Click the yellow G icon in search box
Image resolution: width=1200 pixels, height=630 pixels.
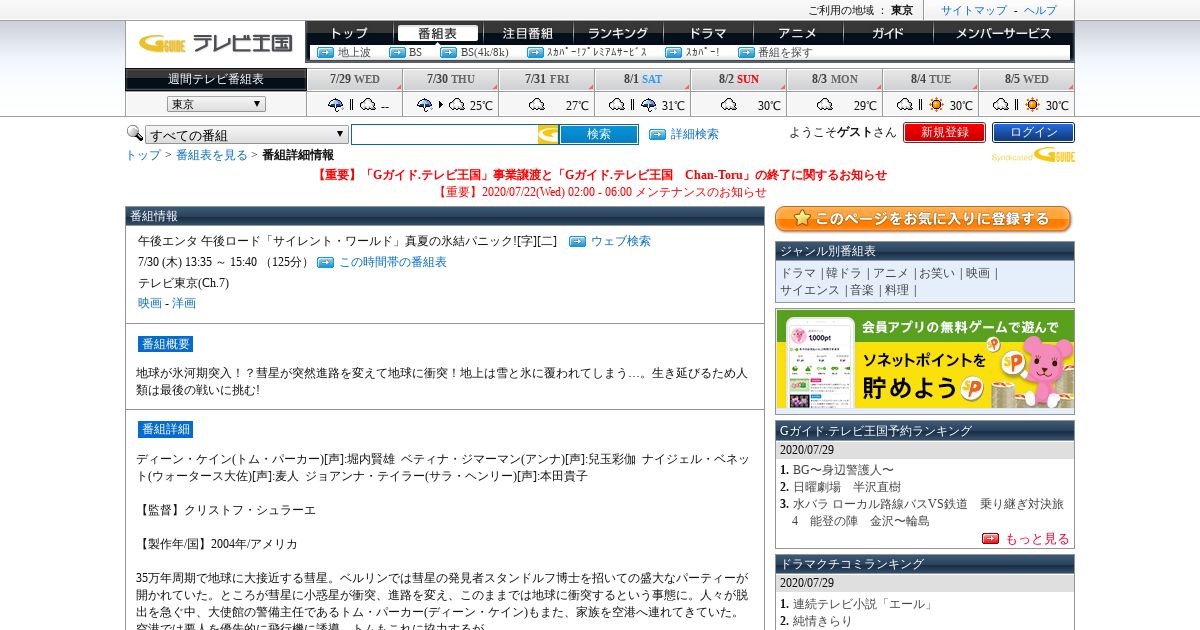pyautogui.click(x=548, y=134)
